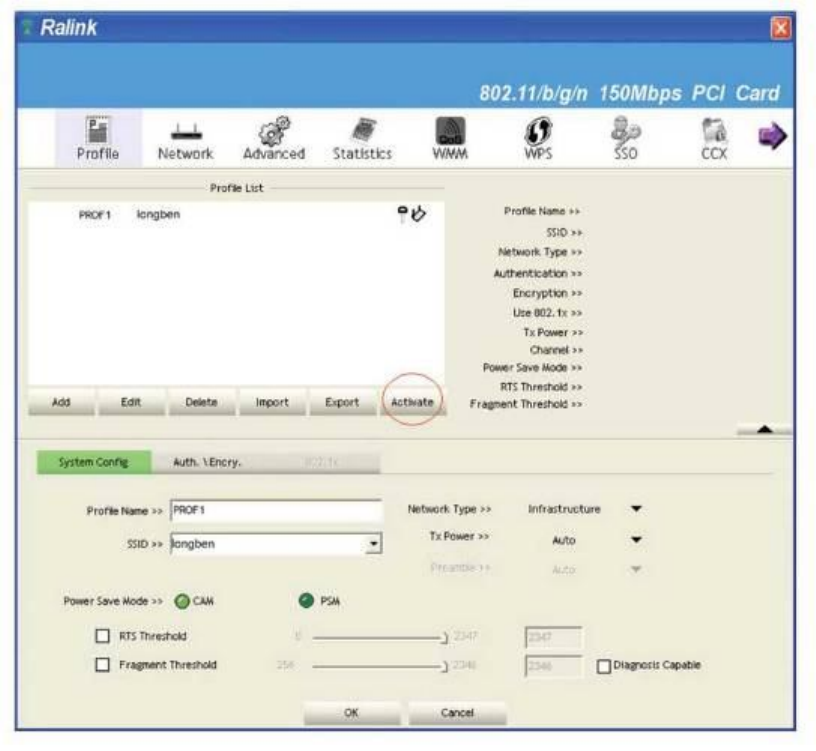Expand the Tx Power dropdown

coord(636,540)
